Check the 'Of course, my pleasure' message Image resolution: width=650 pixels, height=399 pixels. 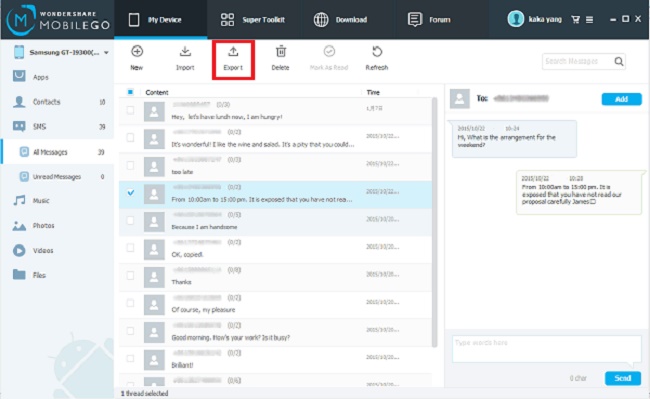130,303
